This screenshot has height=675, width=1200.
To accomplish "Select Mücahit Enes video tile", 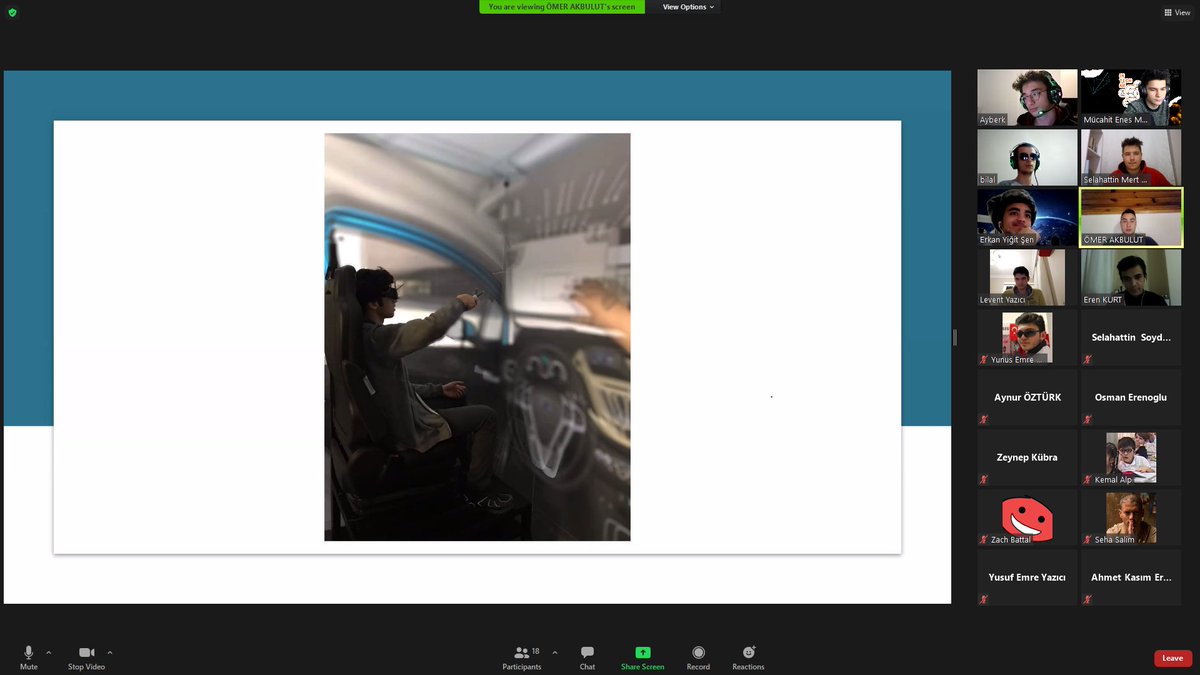I will coord(1131,98).
